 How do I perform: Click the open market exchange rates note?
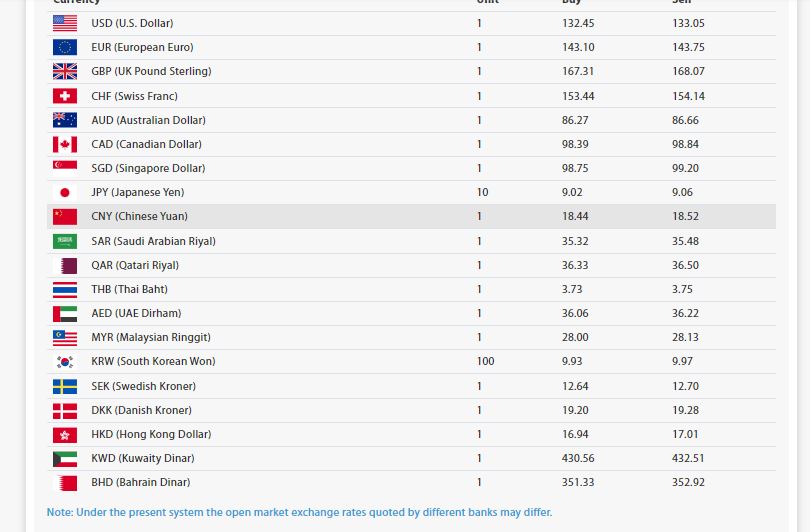[299, 512]
